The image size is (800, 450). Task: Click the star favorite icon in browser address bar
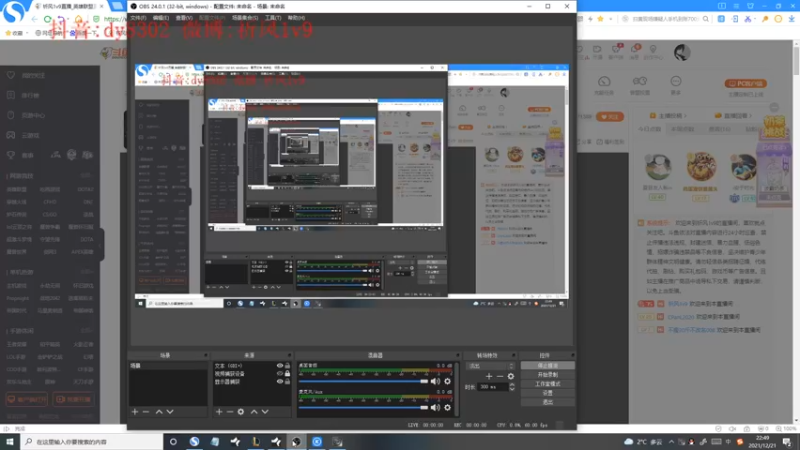click(601, 19)
